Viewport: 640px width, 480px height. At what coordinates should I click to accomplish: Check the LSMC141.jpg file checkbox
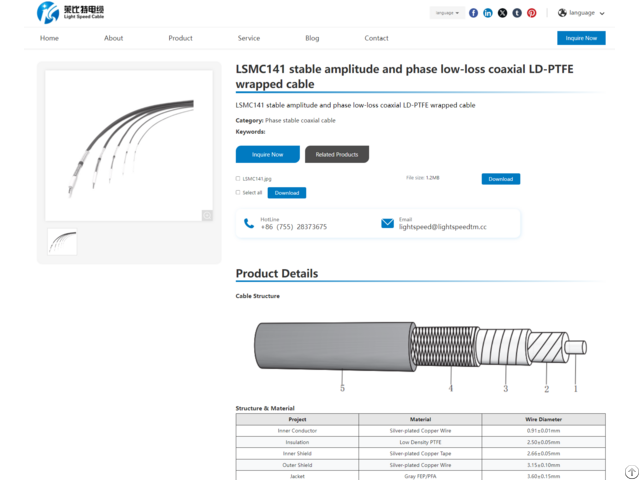(238, 178)
